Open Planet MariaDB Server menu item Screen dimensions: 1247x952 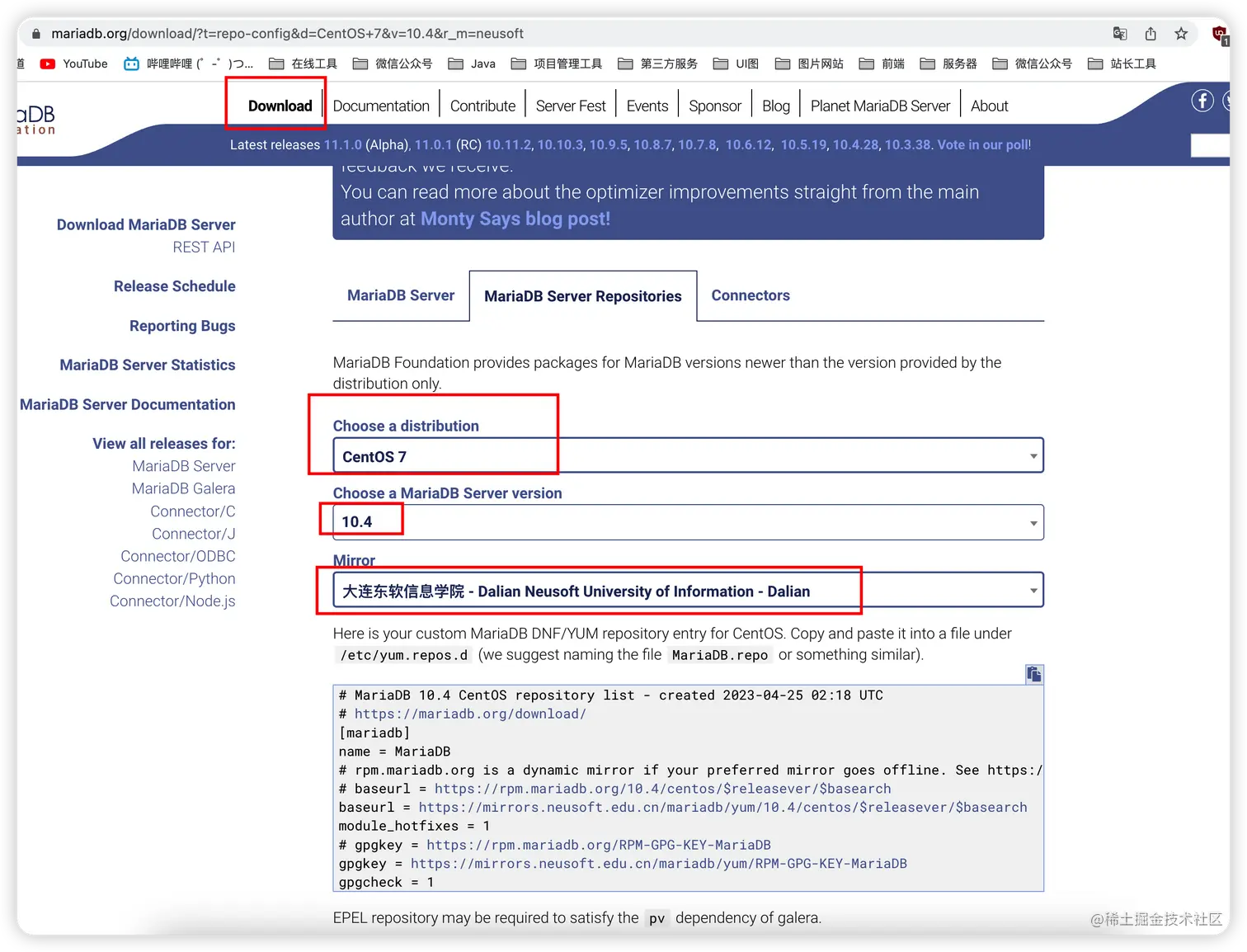(880, 106)
